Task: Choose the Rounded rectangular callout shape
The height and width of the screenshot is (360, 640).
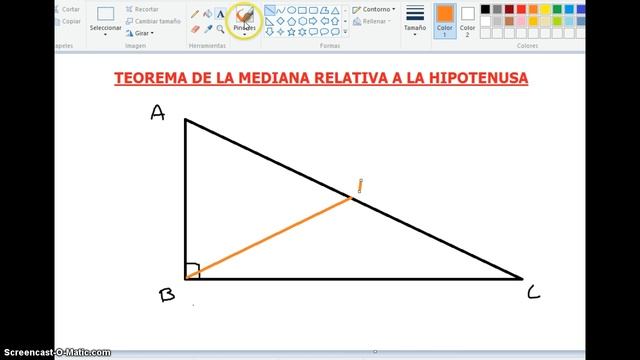Action: click(x=313, y=32)
